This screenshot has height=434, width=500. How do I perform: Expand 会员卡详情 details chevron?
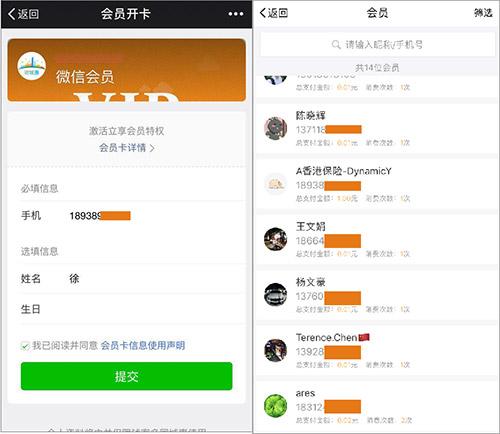(152, 148)
